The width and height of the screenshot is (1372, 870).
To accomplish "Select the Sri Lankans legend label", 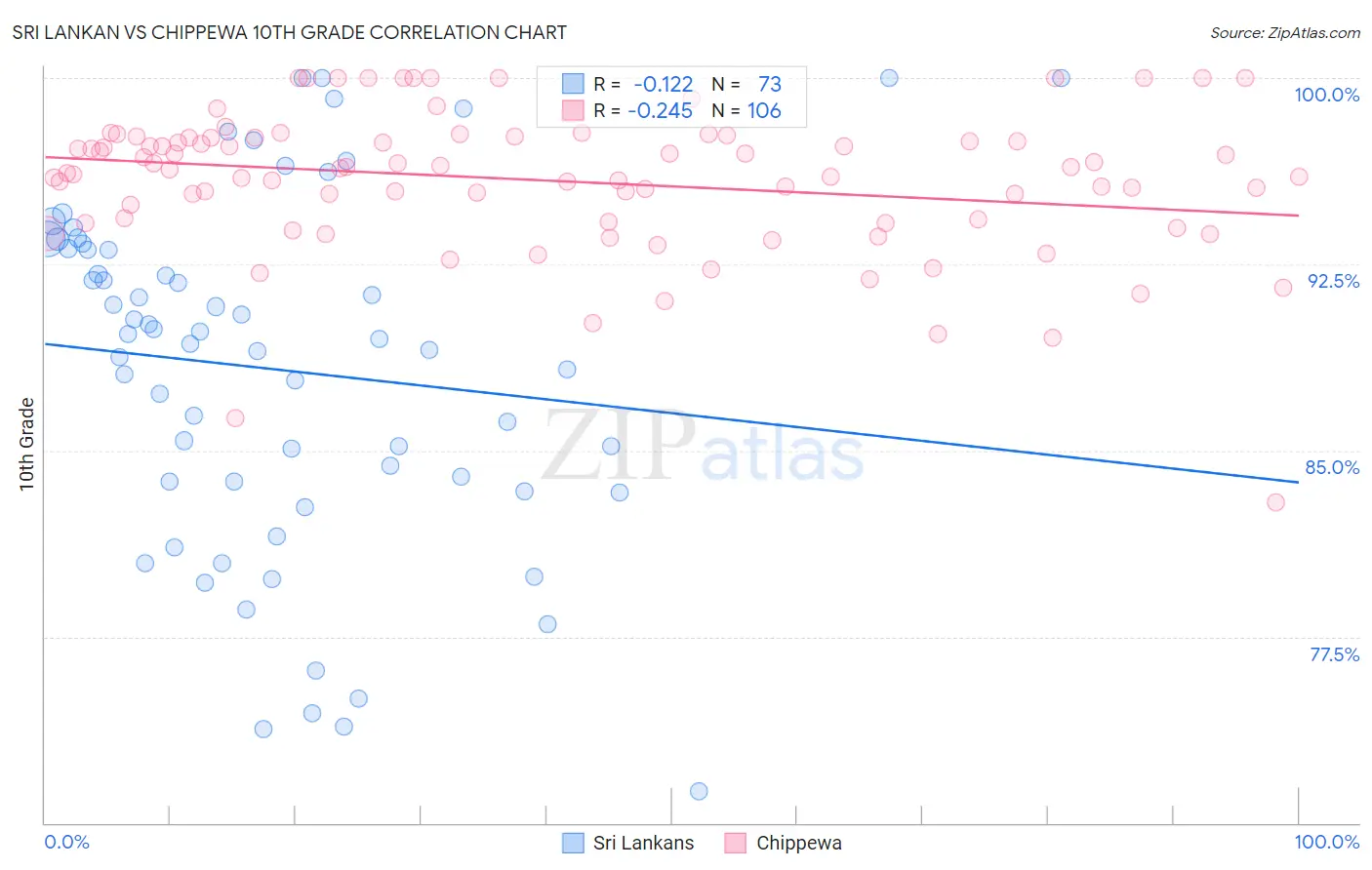I will [x=644, y=843].
